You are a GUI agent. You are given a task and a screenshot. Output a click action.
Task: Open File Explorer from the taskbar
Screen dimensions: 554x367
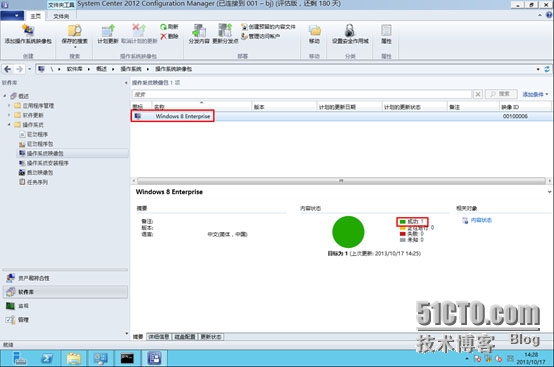click(x=74, y=359)
